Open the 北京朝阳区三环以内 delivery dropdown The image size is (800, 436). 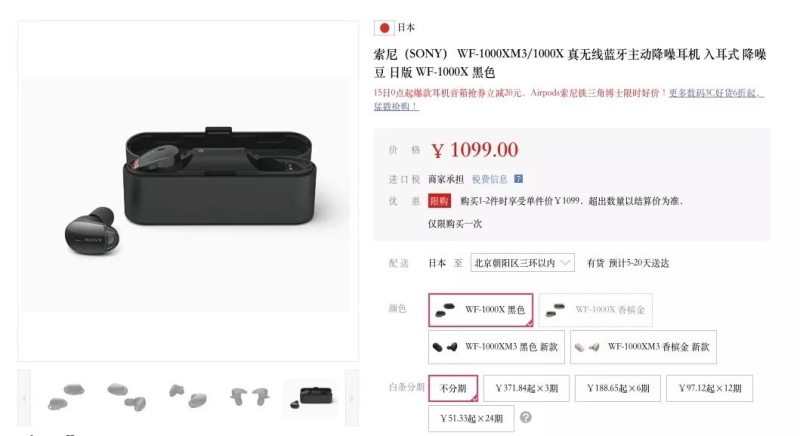(522, 263)
